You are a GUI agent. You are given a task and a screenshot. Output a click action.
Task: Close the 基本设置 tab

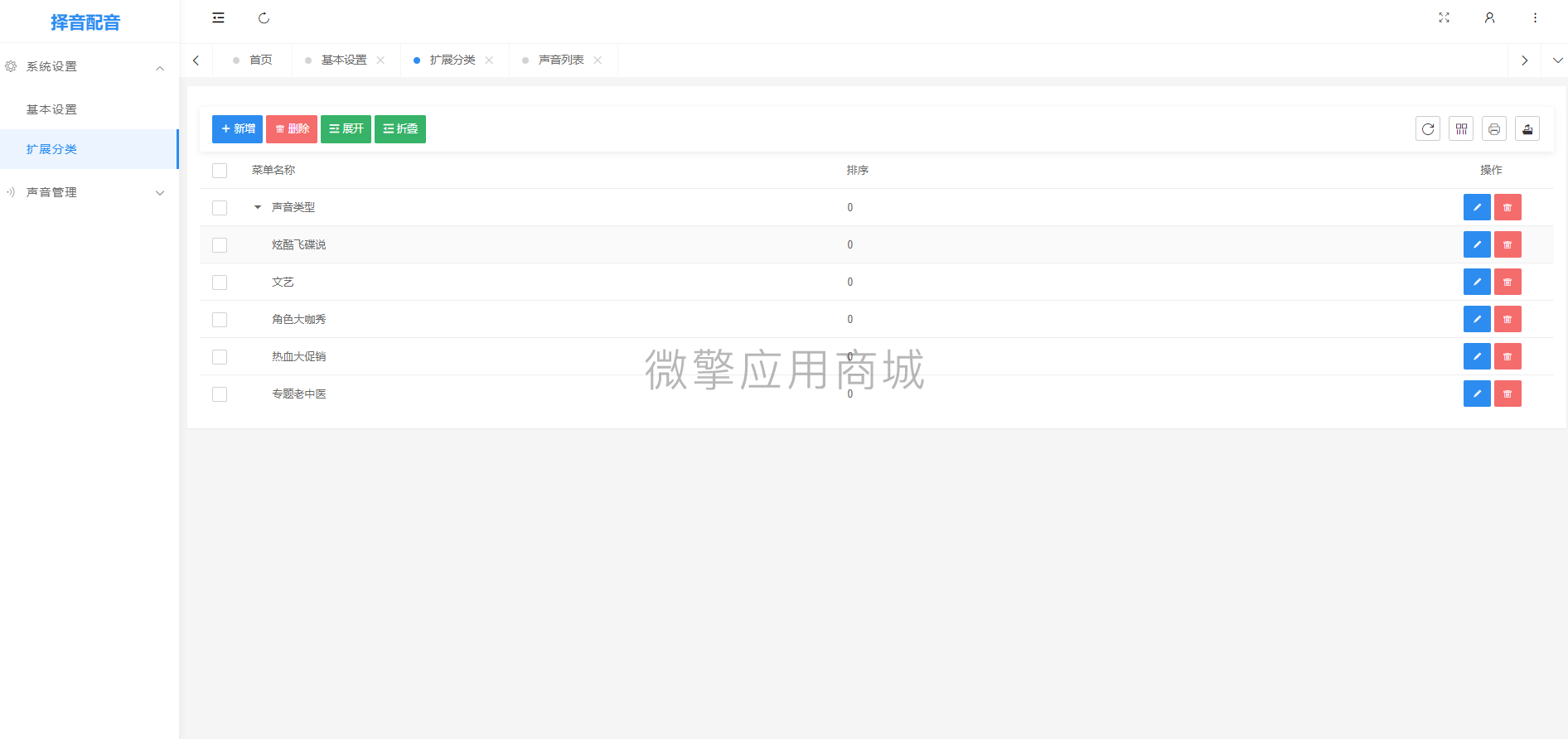point(380,60)
